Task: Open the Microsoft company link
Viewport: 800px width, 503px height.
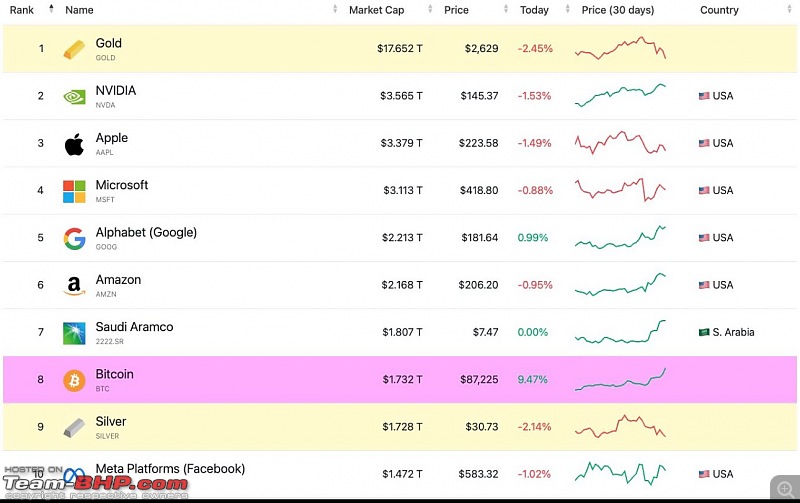Action: (122, 185)
